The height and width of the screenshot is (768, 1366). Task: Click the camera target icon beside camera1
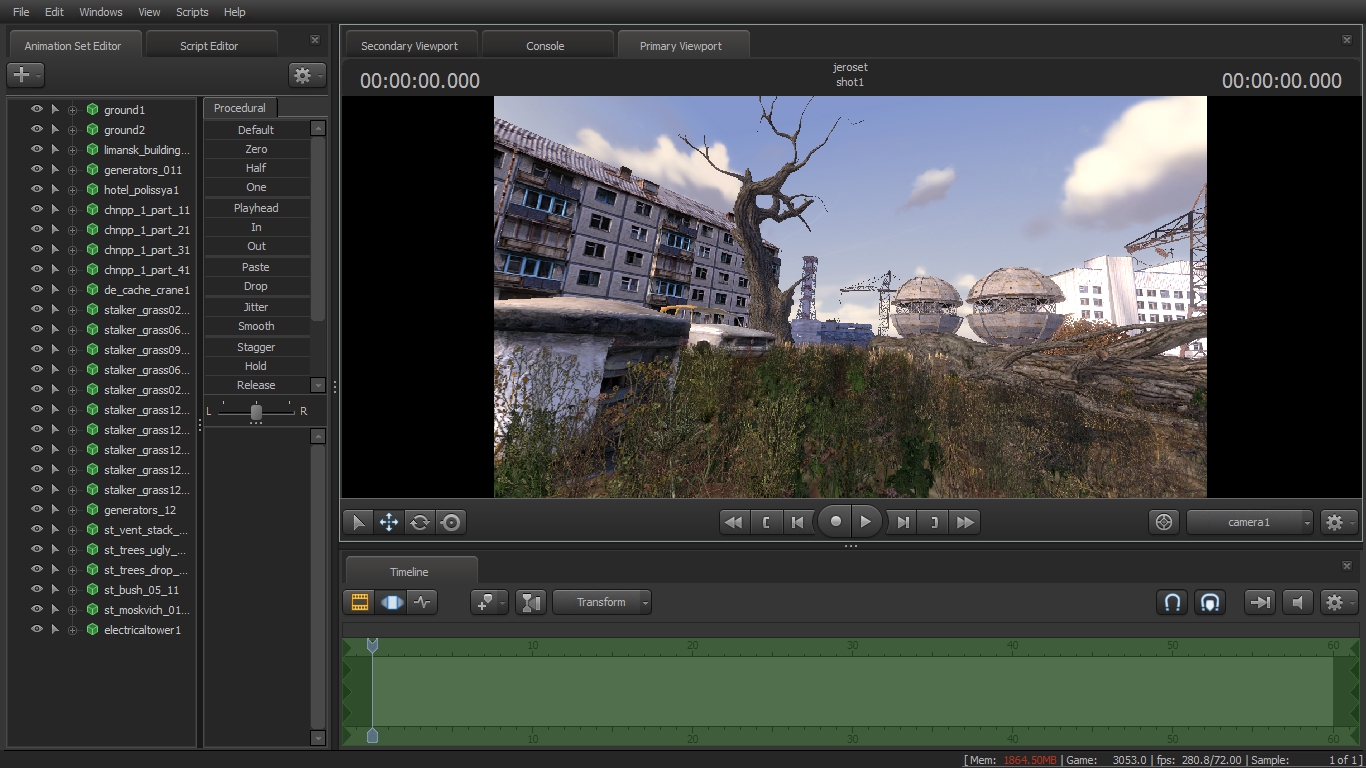click(x=1163, y=522)
